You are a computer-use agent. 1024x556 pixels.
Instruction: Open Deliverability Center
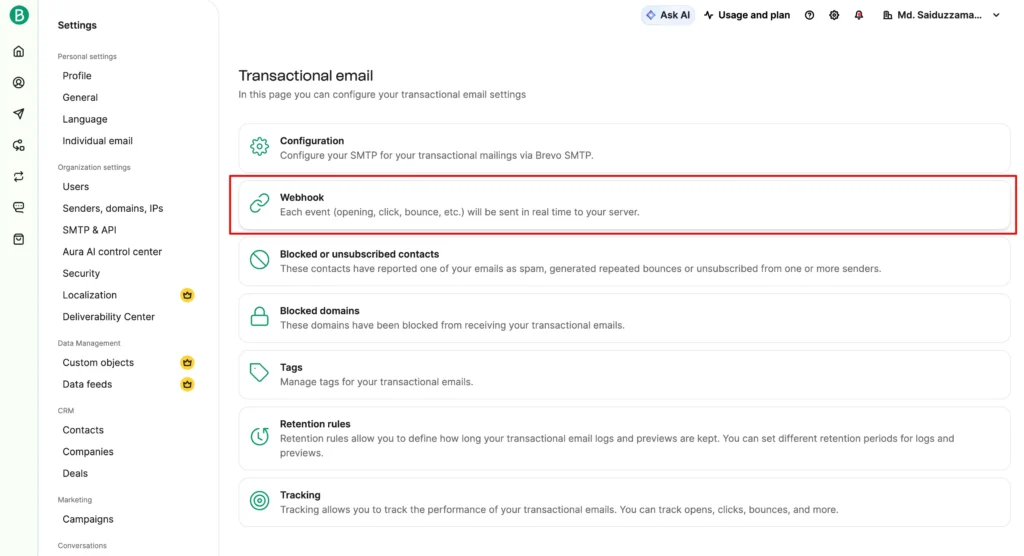(x=108, y=317)
